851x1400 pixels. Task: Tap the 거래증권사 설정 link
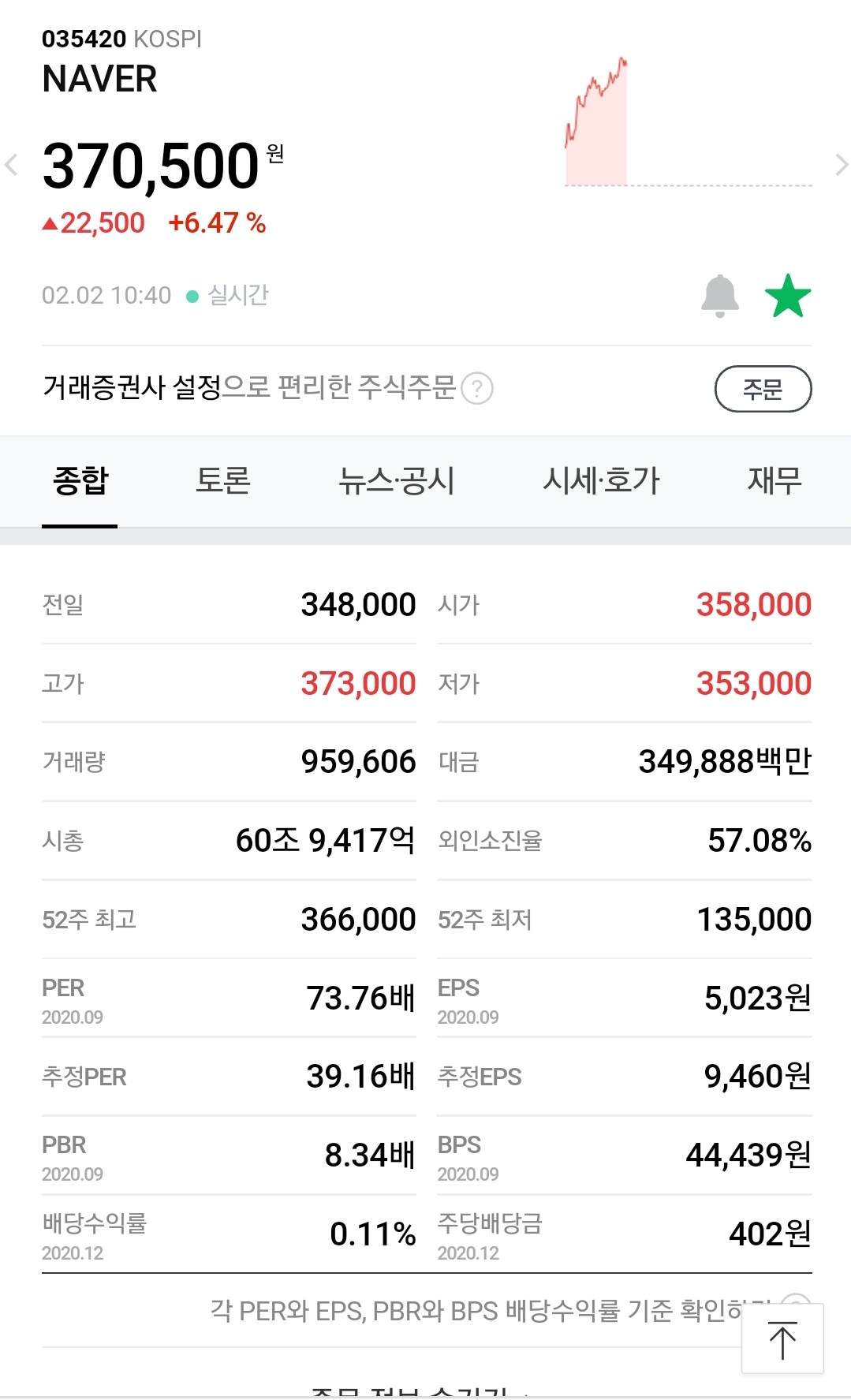(x=133, y=387)
